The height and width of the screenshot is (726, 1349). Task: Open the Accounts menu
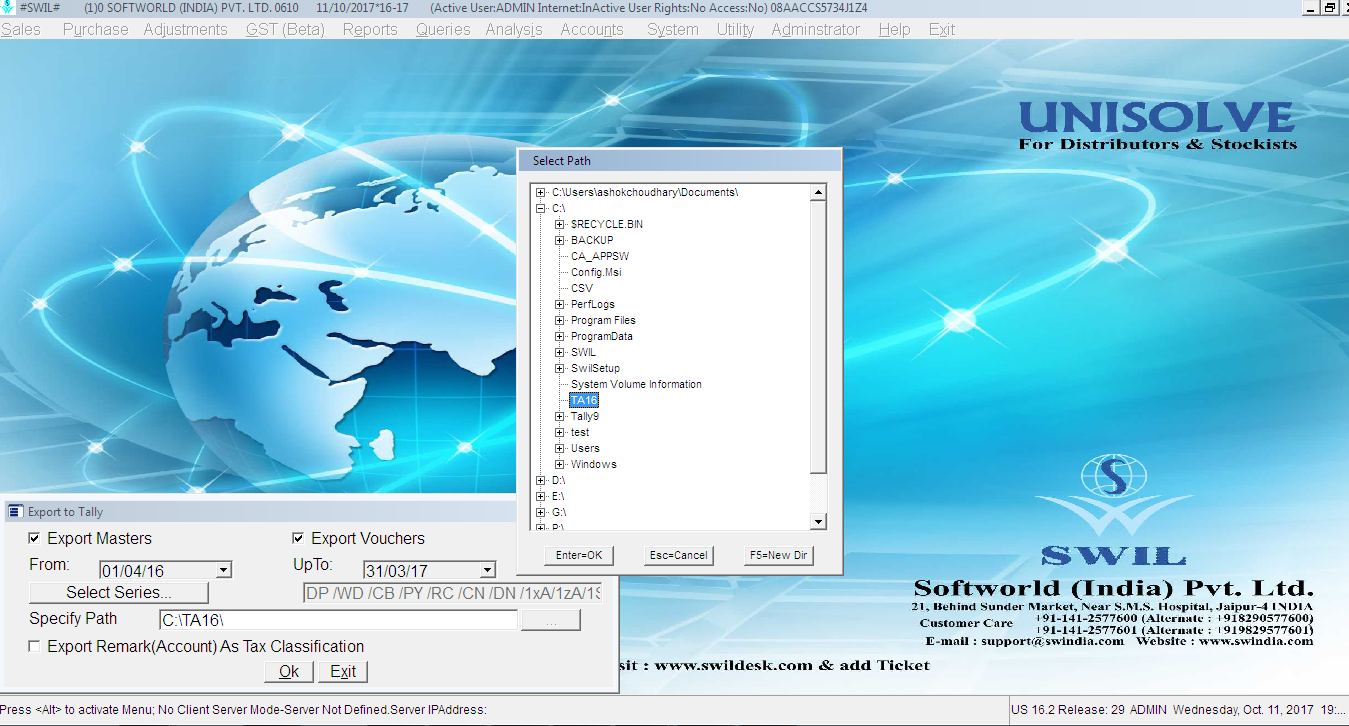[x=592, y=29]
